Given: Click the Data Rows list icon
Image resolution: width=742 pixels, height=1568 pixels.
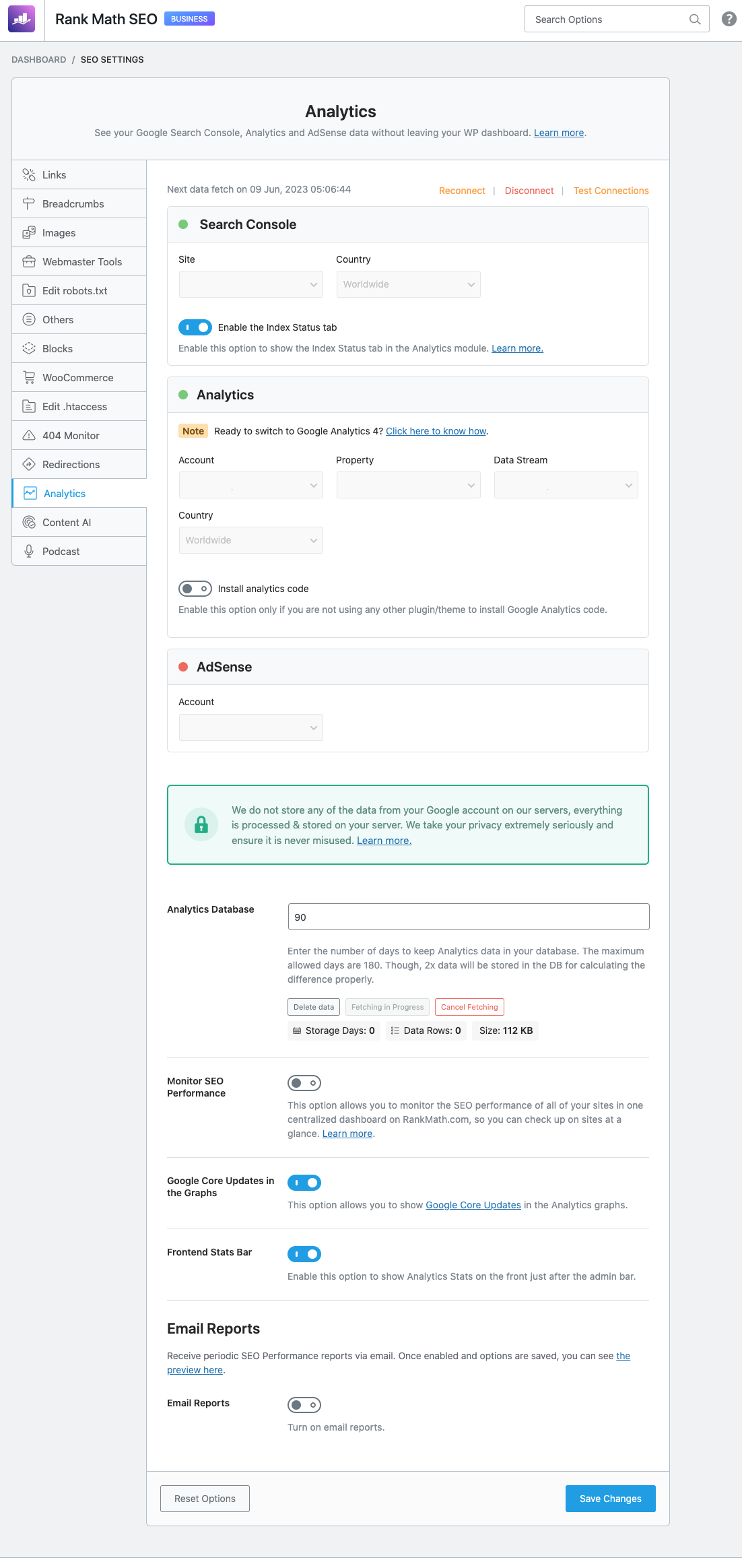Looking at the screenshot, I should 395,1031.
